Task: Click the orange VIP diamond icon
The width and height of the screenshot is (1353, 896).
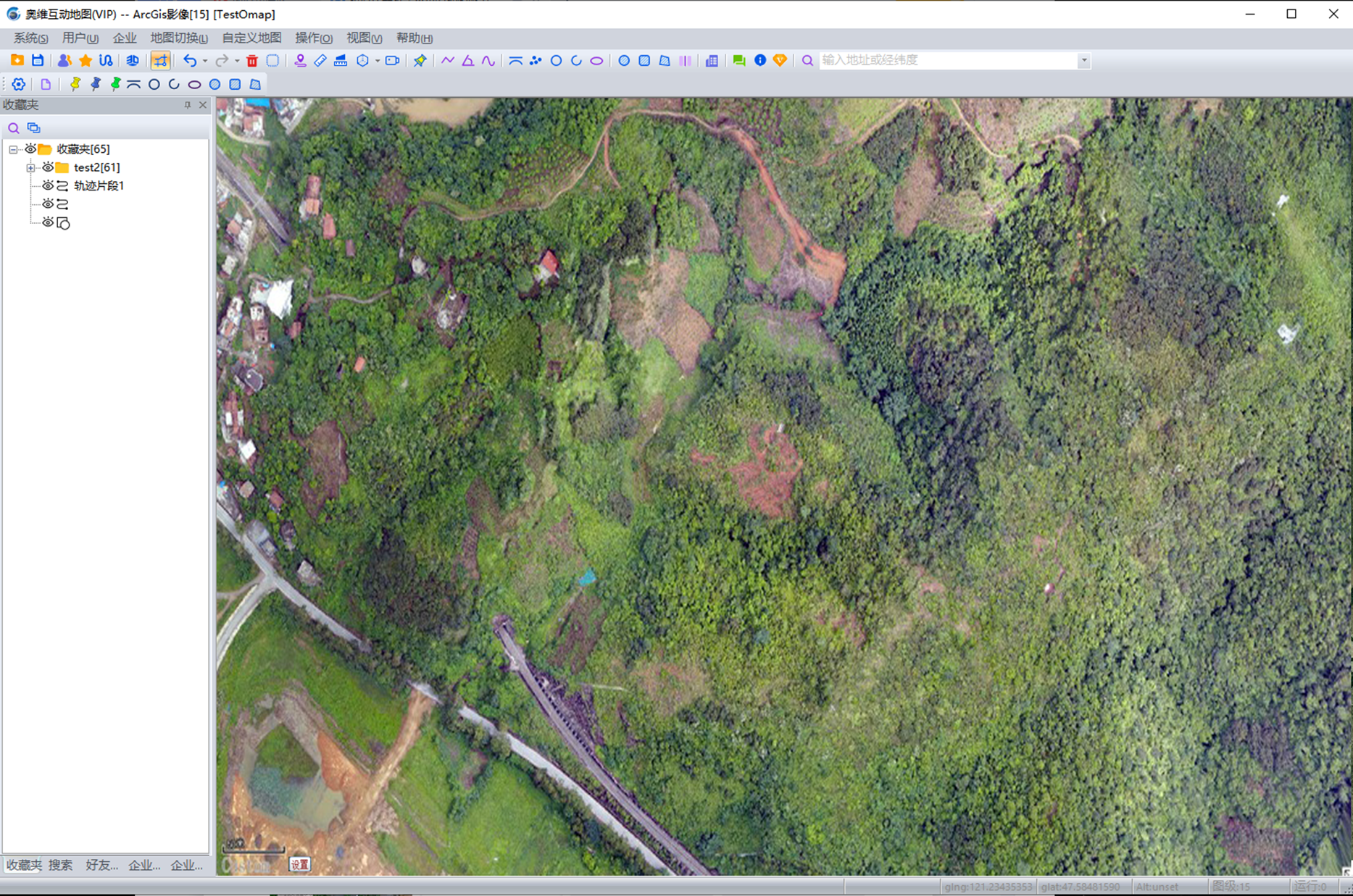Action: click(x=780, y=61)
